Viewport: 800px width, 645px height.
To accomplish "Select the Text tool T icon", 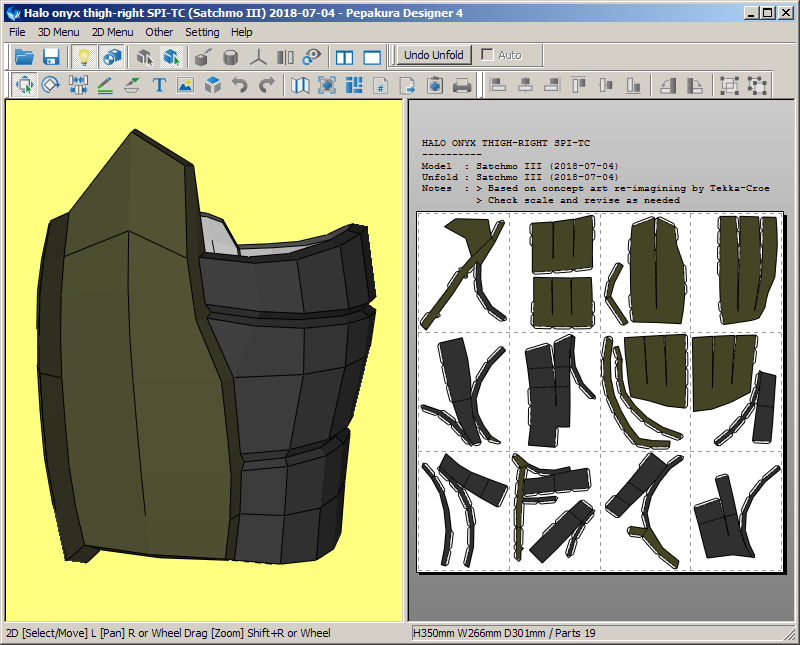I will (159, 86).
